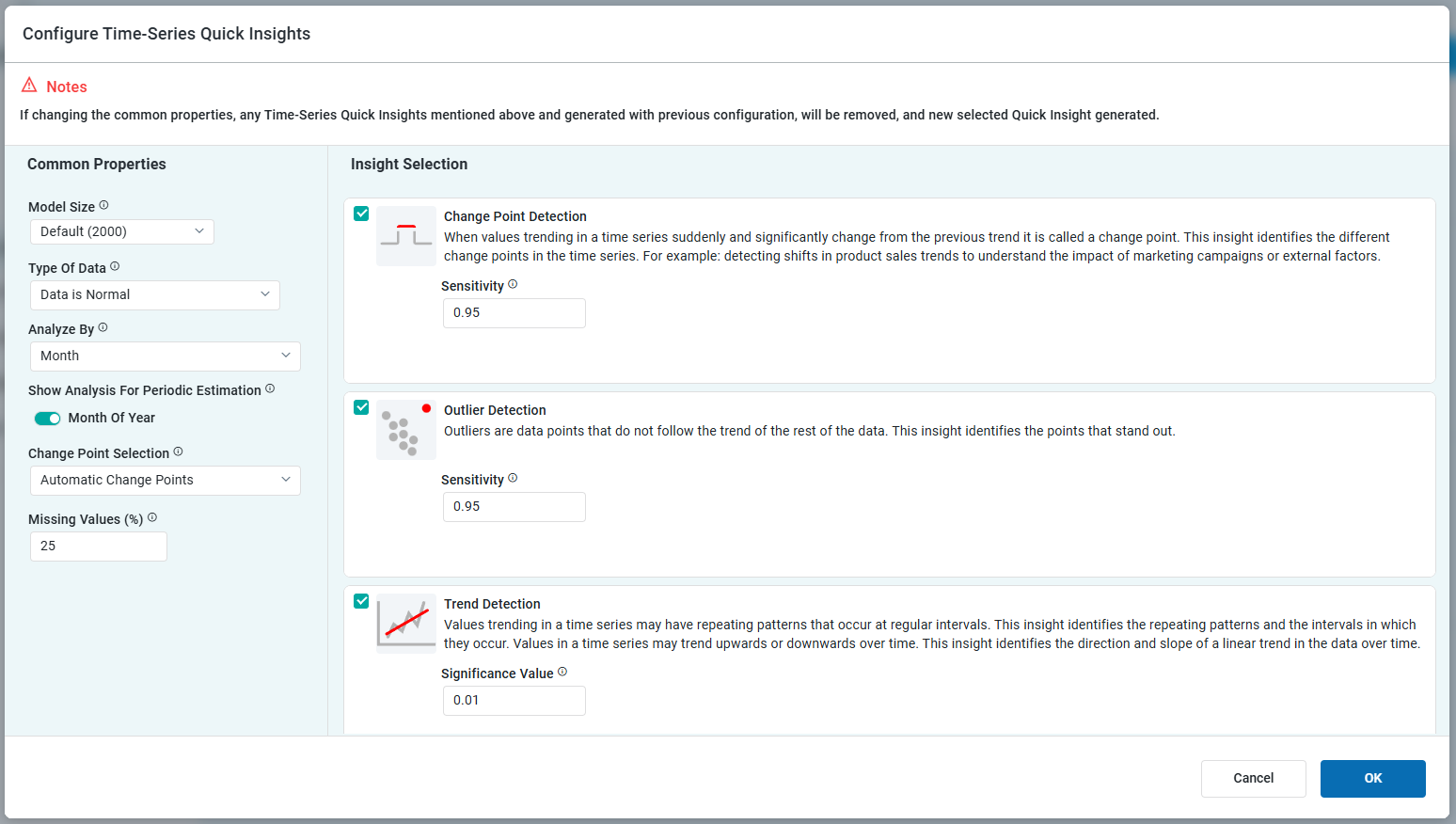Screen dimensions: 1456x824
Task: Click the info icon next to Type Of Data
Action: point(115,266)
